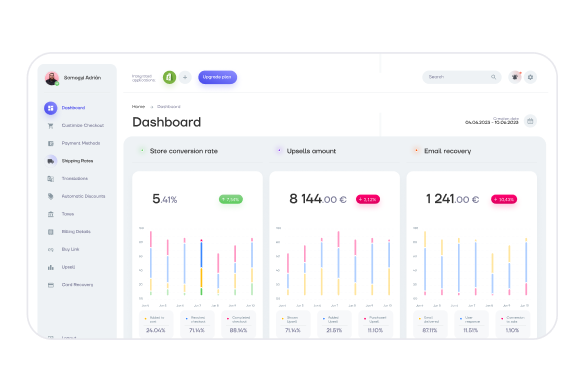Screen dimensions: 584x392
Task: Click the Automatic Discounts tag icon
Action: [x=51, y=196]
